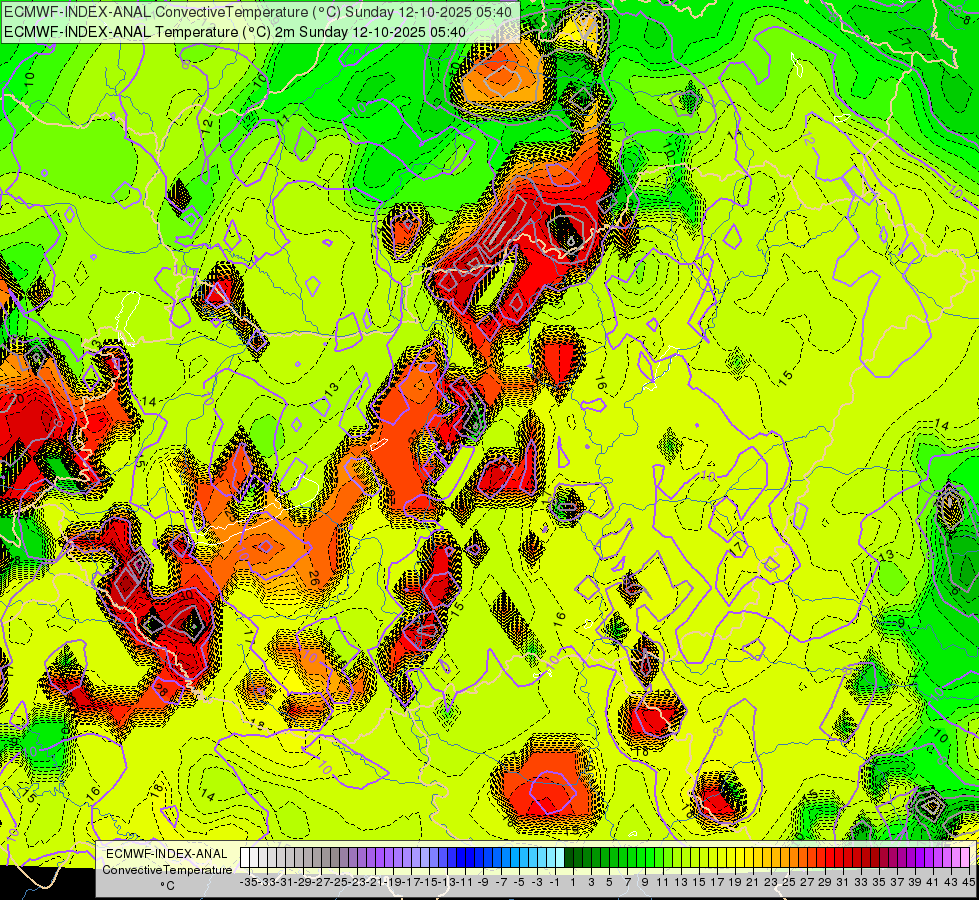Click the °C unit label in legend
Image resolution: width=979 pixels, height=900 pixels.
(167, 886)
